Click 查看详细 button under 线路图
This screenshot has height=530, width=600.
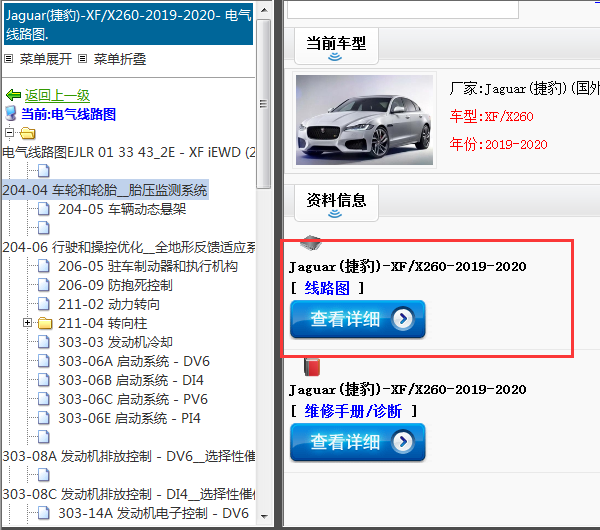(357, 319)
